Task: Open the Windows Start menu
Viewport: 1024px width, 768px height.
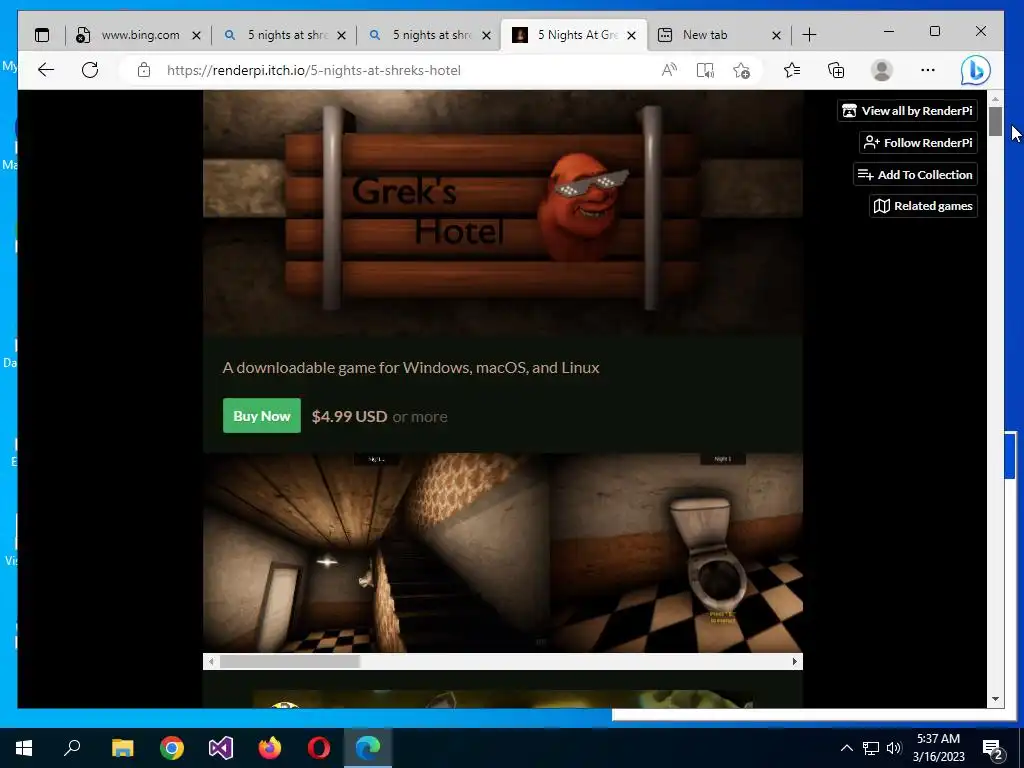Action: click(x=24, y=748)
